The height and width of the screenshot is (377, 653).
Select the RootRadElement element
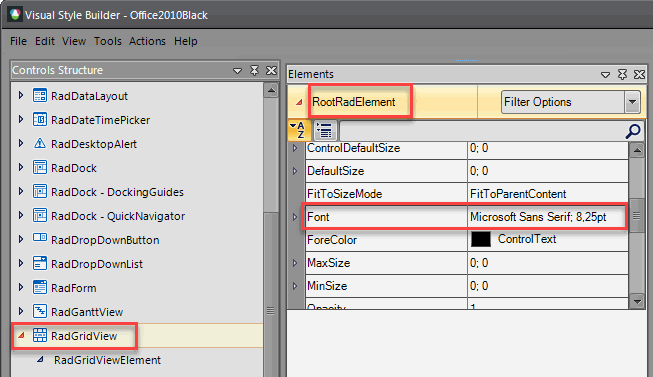pos(354,102)
